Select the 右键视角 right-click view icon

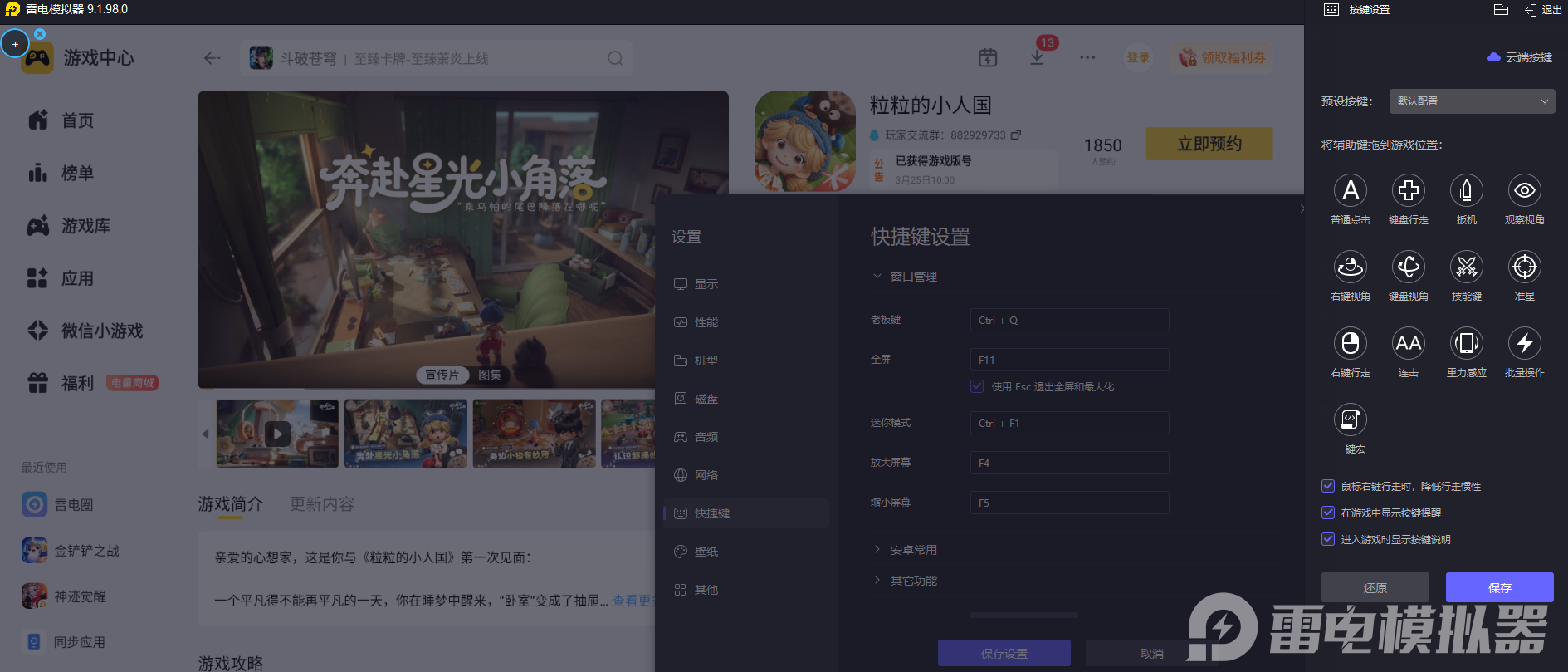point(1351,267)
